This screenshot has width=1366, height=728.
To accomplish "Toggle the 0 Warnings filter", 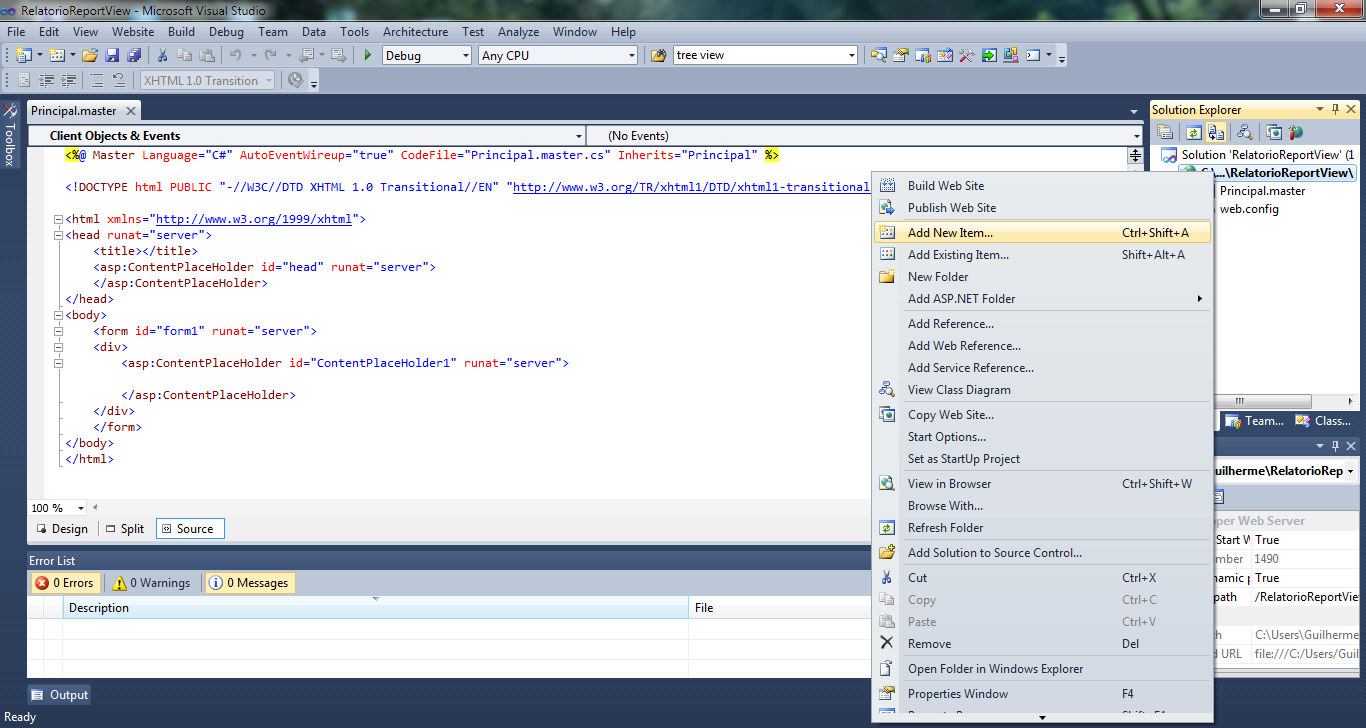I will click(151, 583).
